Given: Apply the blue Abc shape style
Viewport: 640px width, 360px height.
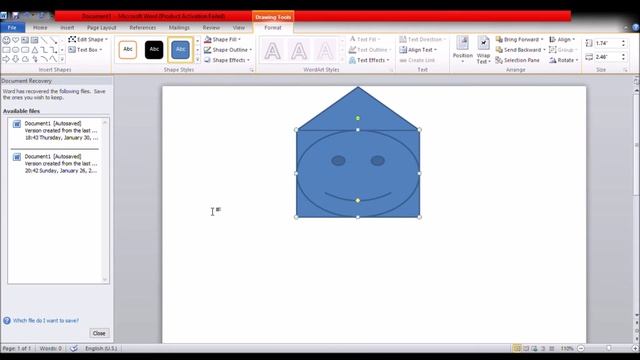Looking at the screenshot, I should coord(180,49).
